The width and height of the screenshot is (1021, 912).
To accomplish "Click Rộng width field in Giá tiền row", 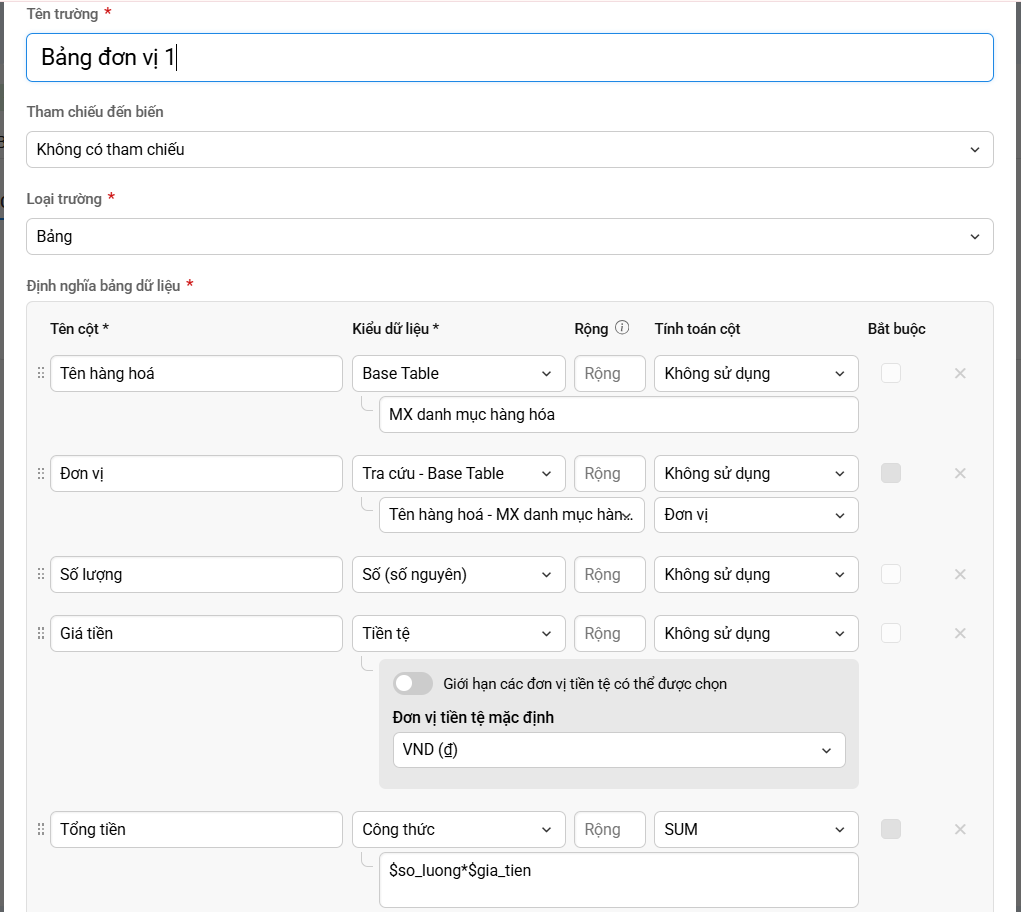I will 609,633.
